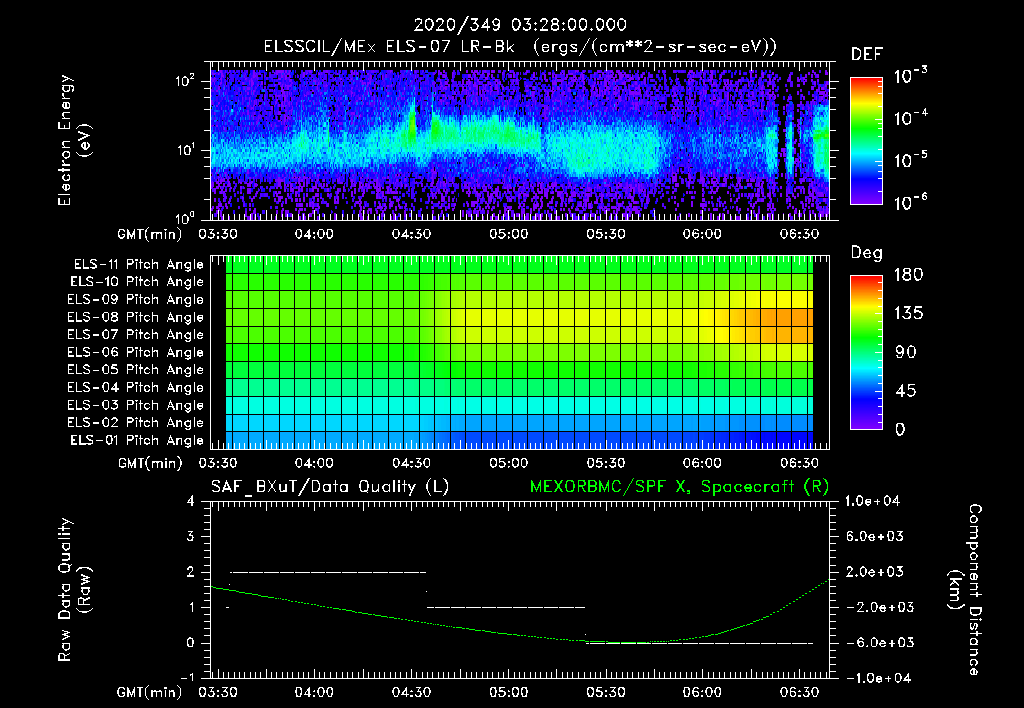Click the 04:30 tick under the pitch angle panel
Viewport: 1024px width, 708px height.
tap(411, 463)
